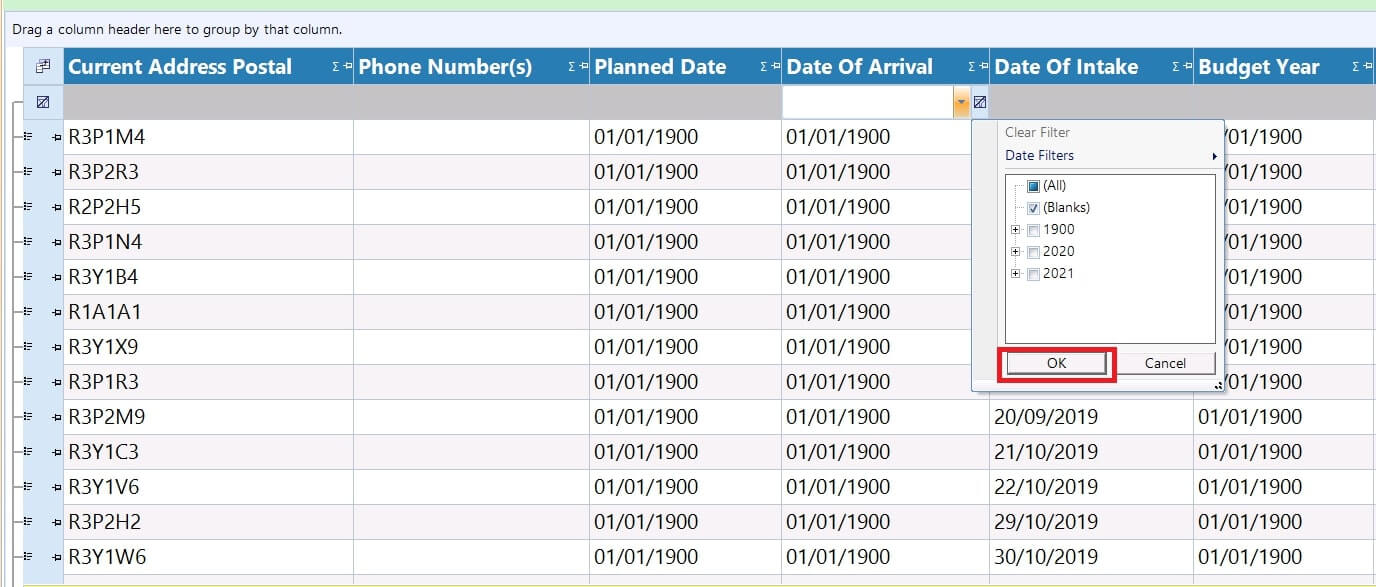Pin the Phone Number(s) column header
This screenshot has height=587, width=1376.
click(x=583, y=67)
